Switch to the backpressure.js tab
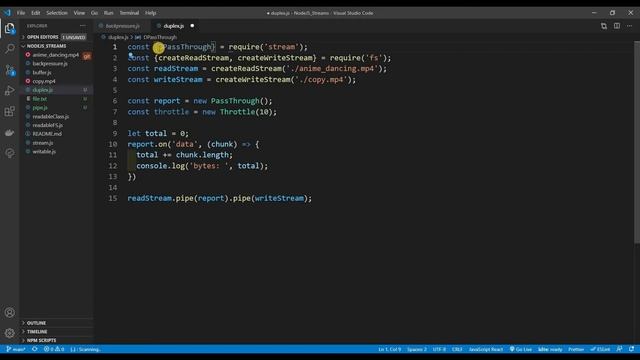640x360 pixels. [x=122, y=26]
